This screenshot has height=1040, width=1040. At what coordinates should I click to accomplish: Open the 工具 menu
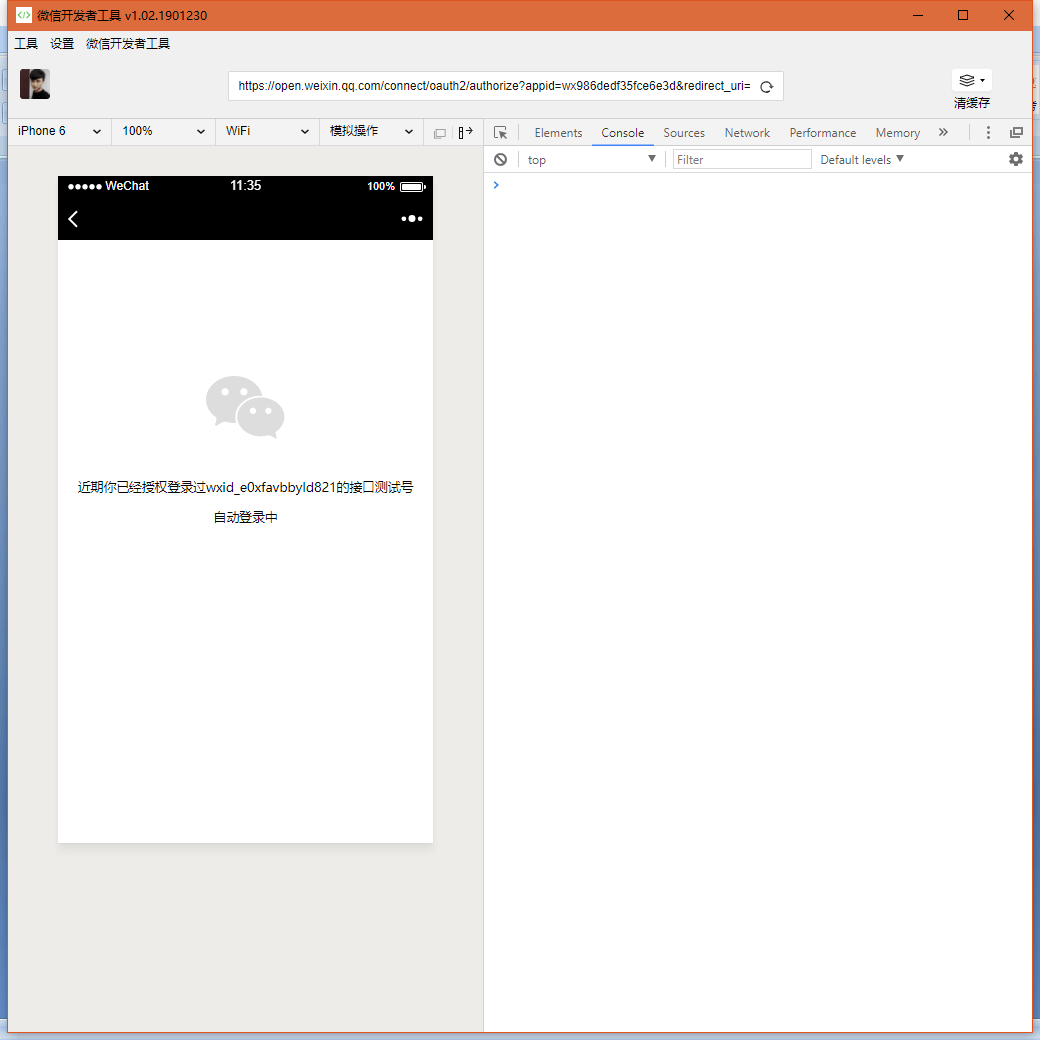click(x=26, y=44)
